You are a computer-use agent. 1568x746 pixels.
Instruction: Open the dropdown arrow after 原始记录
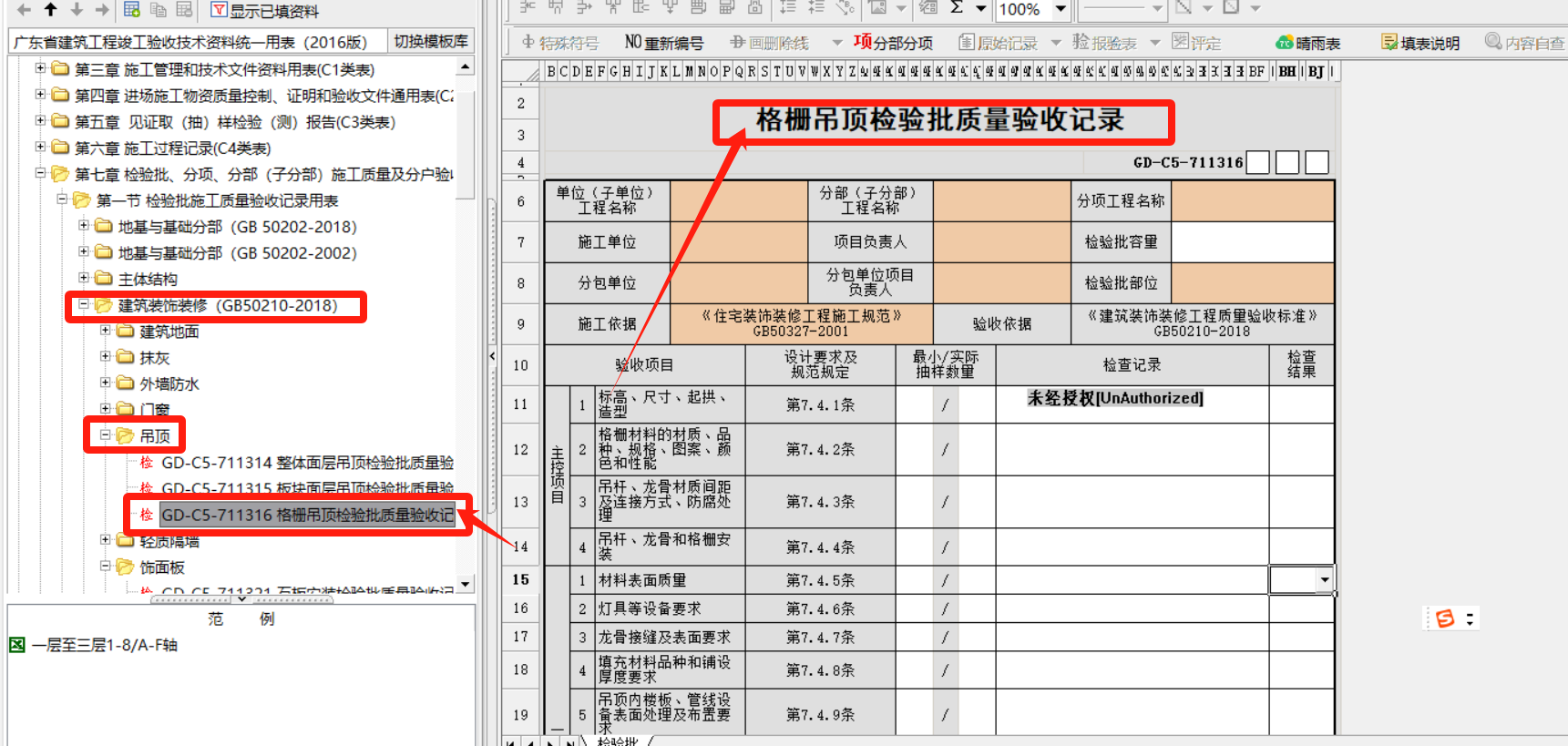1056,43
